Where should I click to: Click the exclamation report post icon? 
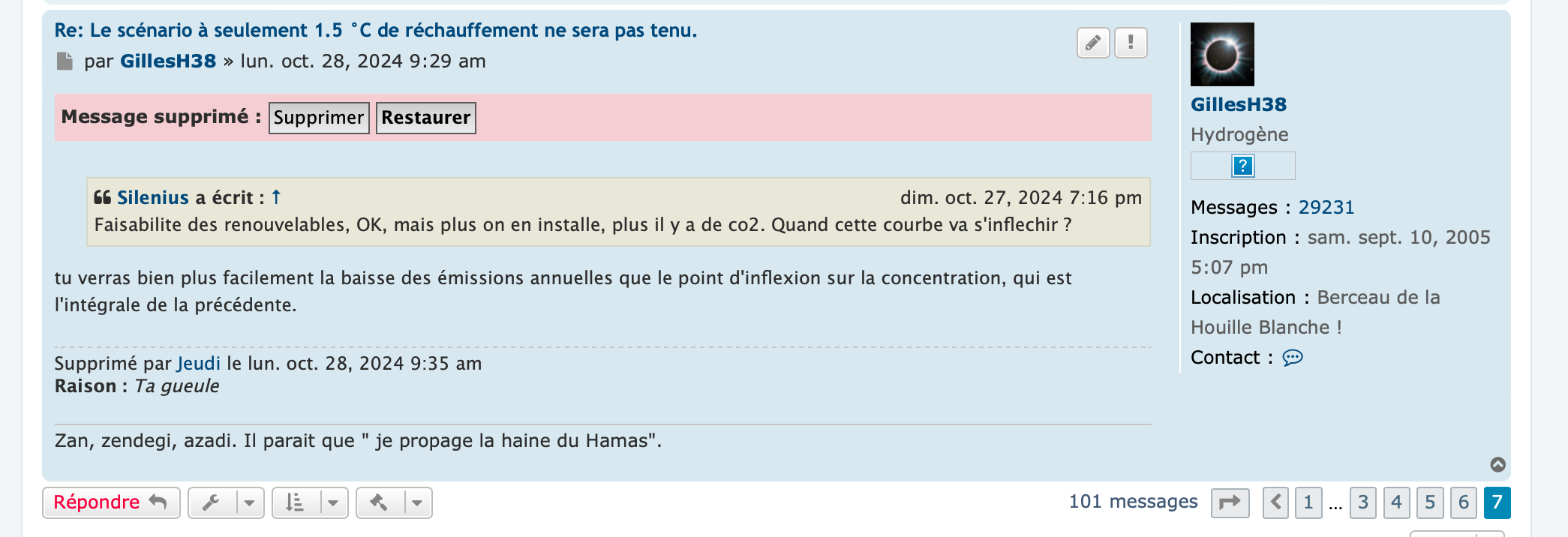click(x=1130, y=43)
